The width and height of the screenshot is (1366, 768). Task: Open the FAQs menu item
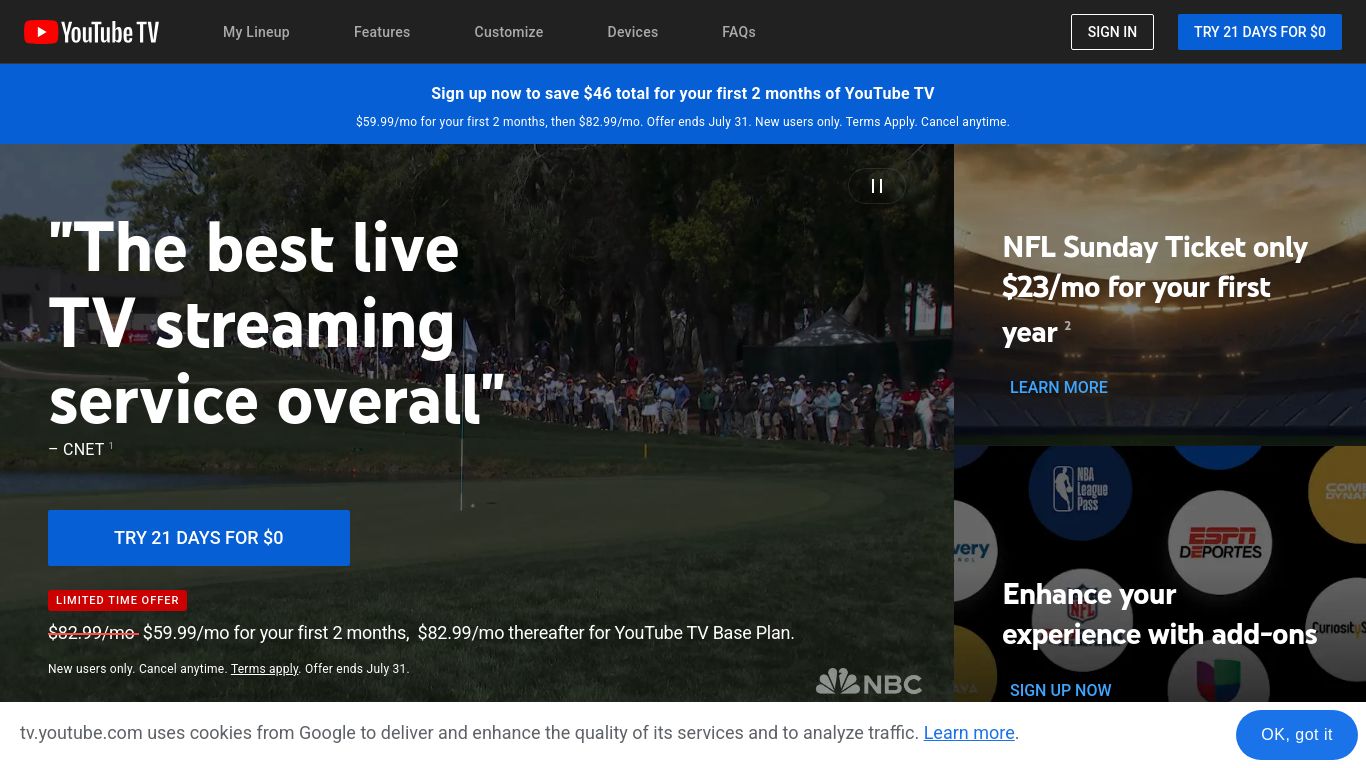point(739,32)
